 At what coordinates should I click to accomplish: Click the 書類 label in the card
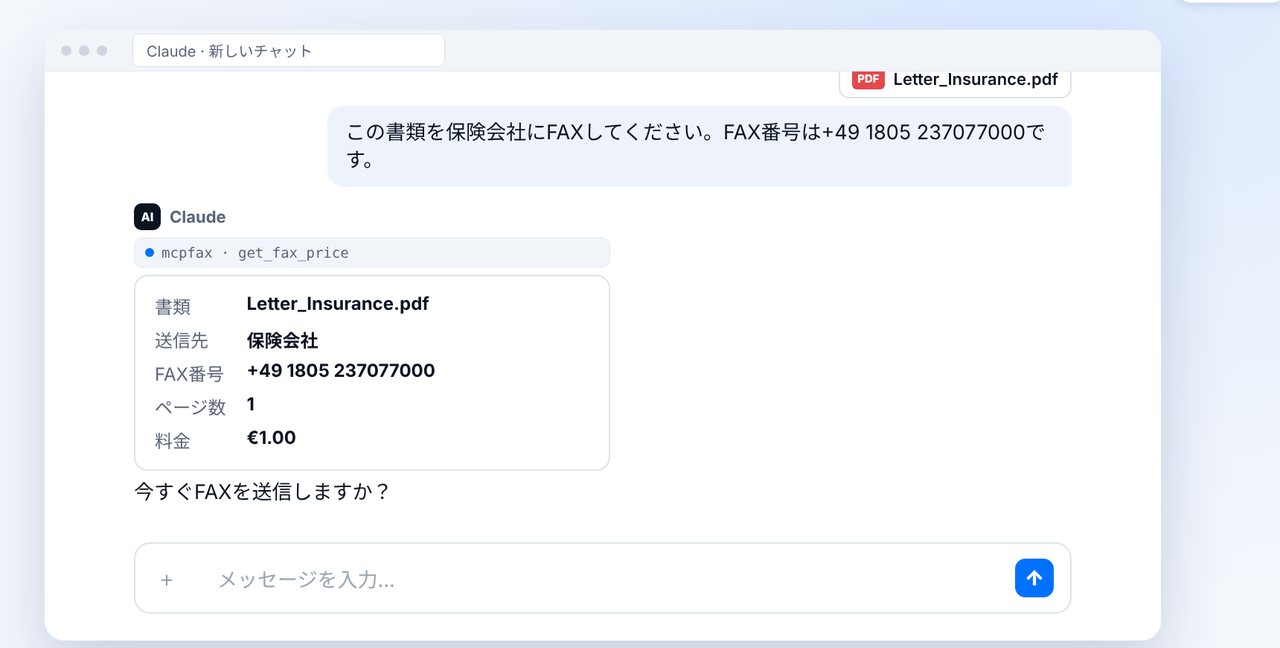(173, 307)
